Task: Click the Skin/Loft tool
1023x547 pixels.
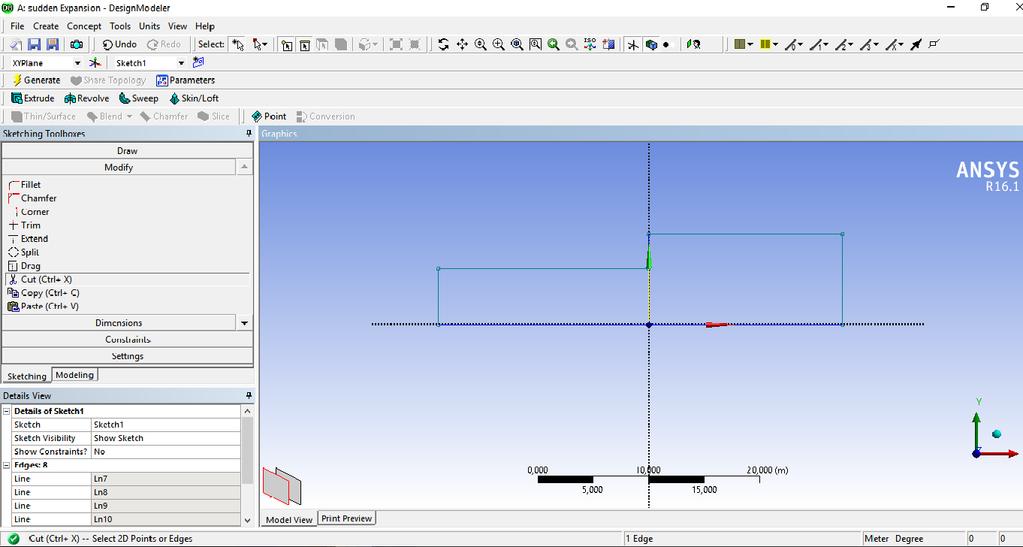Action: [x=194, y=99]
